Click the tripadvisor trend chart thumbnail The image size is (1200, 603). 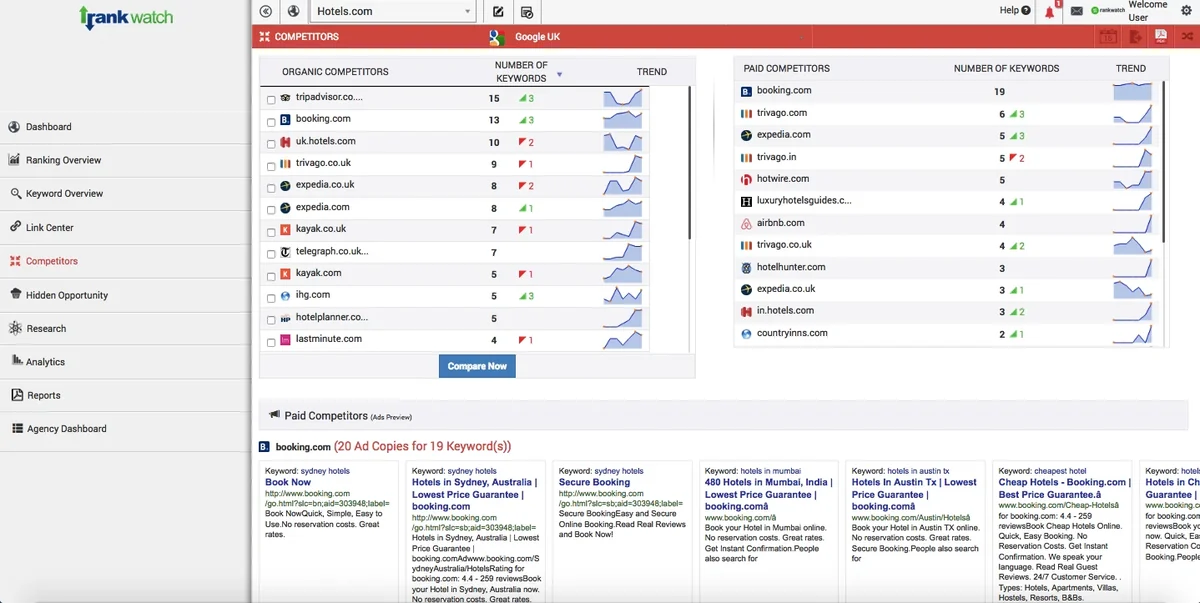pos(622,98)
